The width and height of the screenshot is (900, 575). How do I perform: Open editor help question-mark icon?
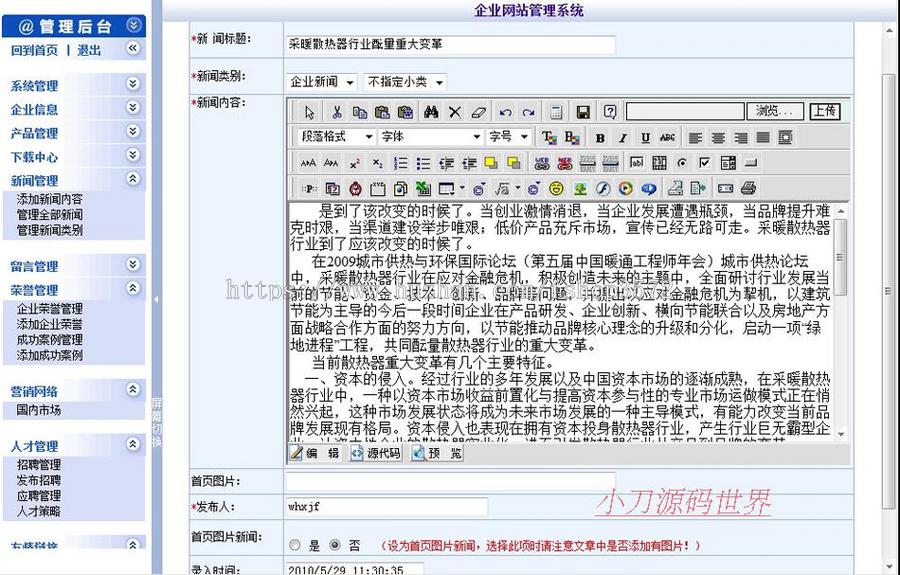[x=610, y=111]
